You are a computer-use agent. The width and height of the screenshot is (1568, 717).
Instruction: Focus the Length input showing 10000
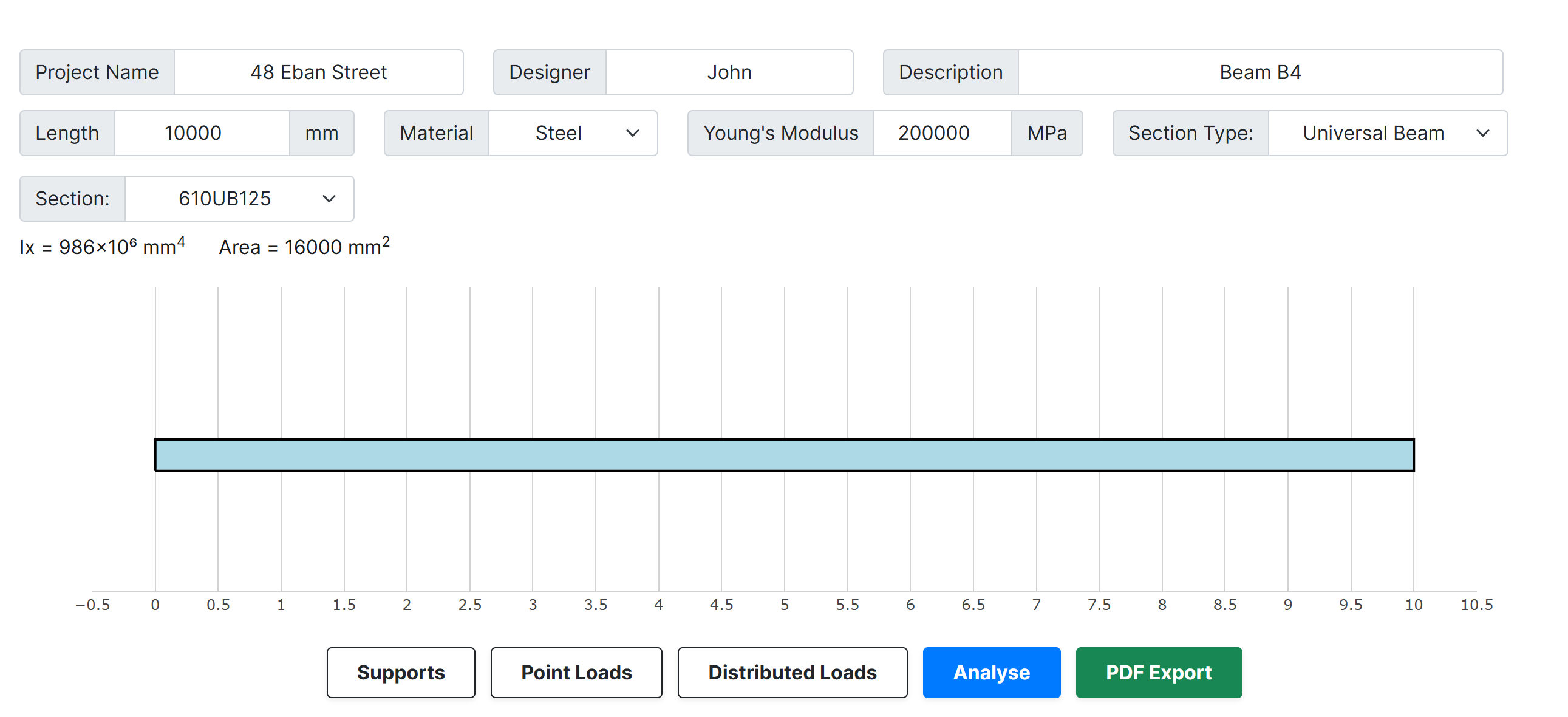point(201,133)
